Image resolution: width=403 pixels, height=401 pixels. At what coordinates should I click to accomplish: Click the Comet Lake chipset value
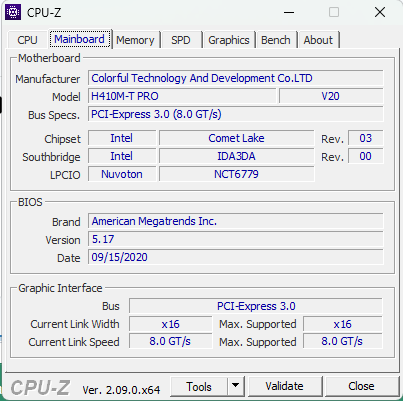(x=237, y=138)
